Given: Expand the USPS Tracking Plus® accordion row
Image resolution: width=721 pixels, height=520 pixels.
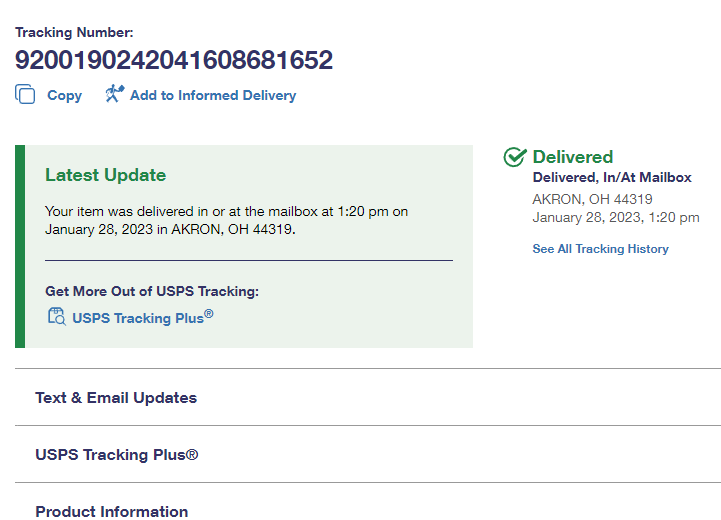Looking at the screenshot, I should pyautogui.click(x=117, y=454).
